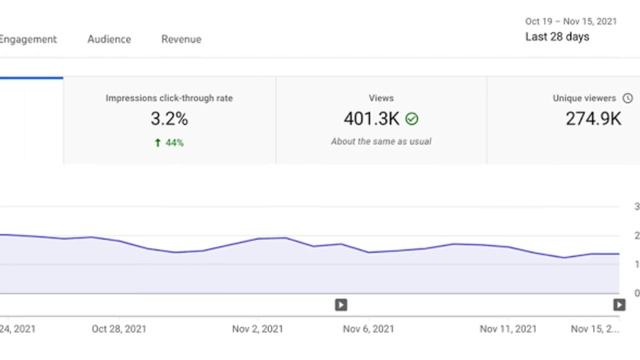
Task: Click the Oct 28, 2021 axis label
Action: (119, 329)
